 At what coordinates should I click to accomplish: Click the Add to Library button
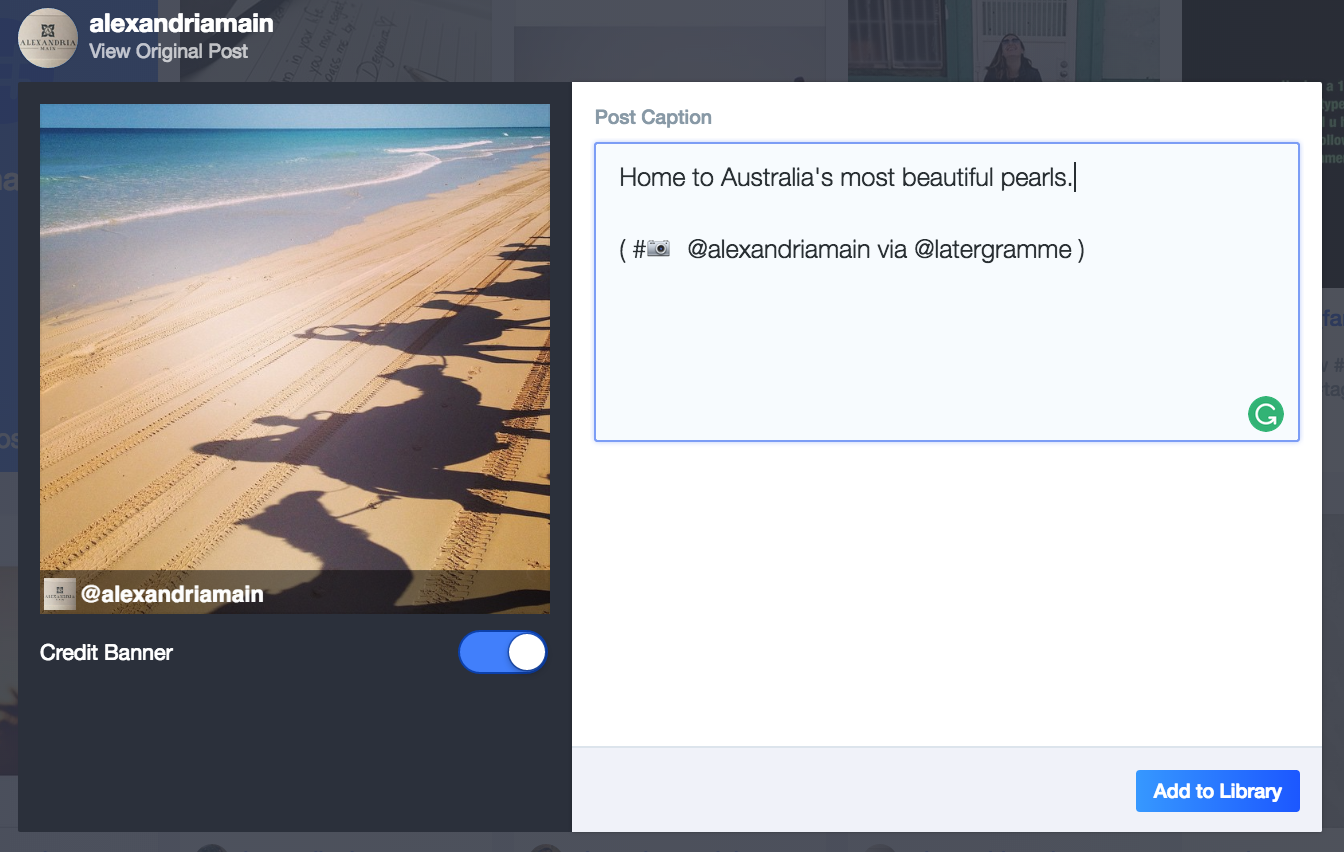1217,791
